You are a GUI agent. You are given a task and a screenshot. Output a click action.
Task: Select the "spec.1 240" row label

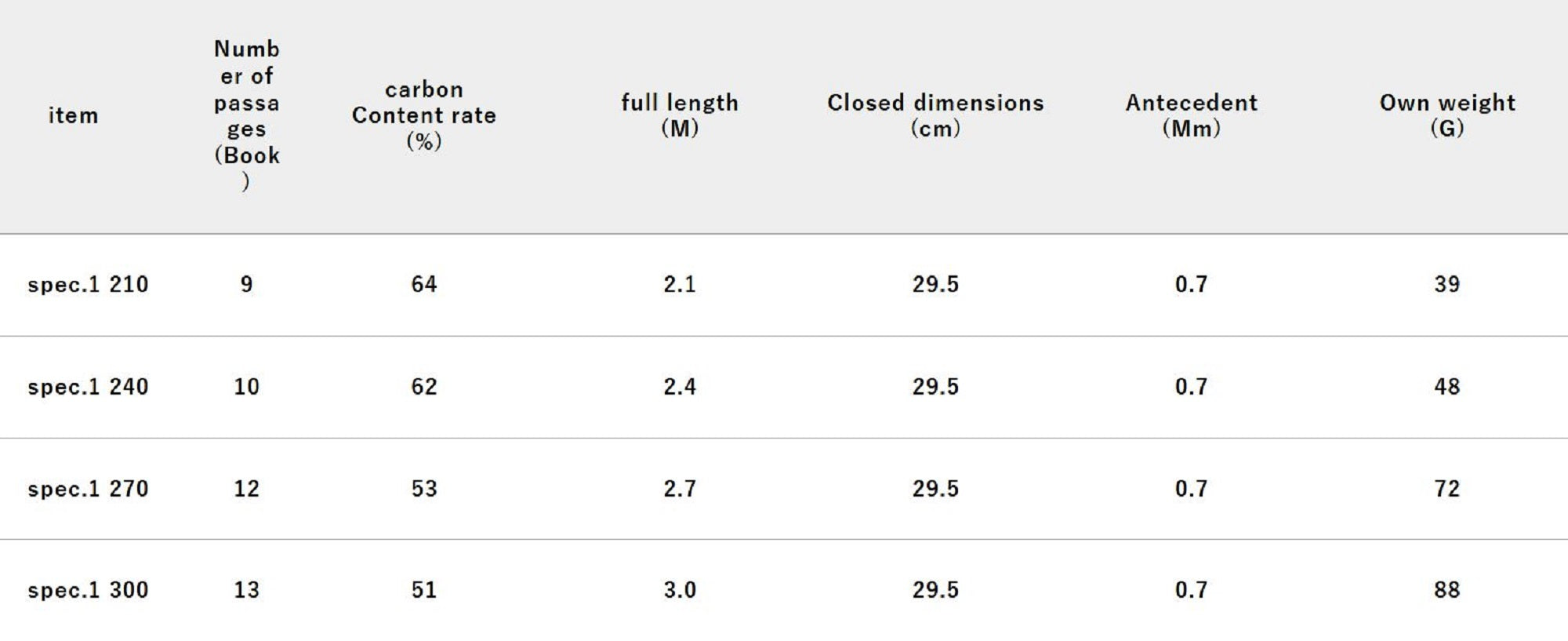click(88, 387)
